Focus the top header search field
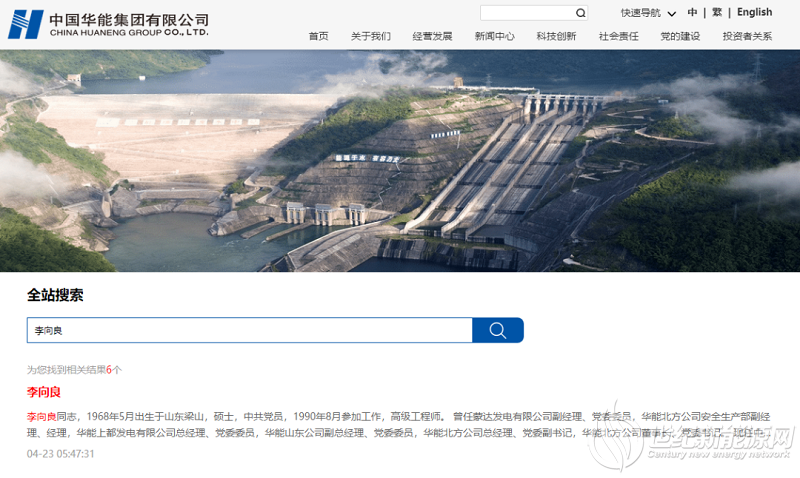This screenshot has height=478, width=800. pyautogui.click(x=527, y=13)
